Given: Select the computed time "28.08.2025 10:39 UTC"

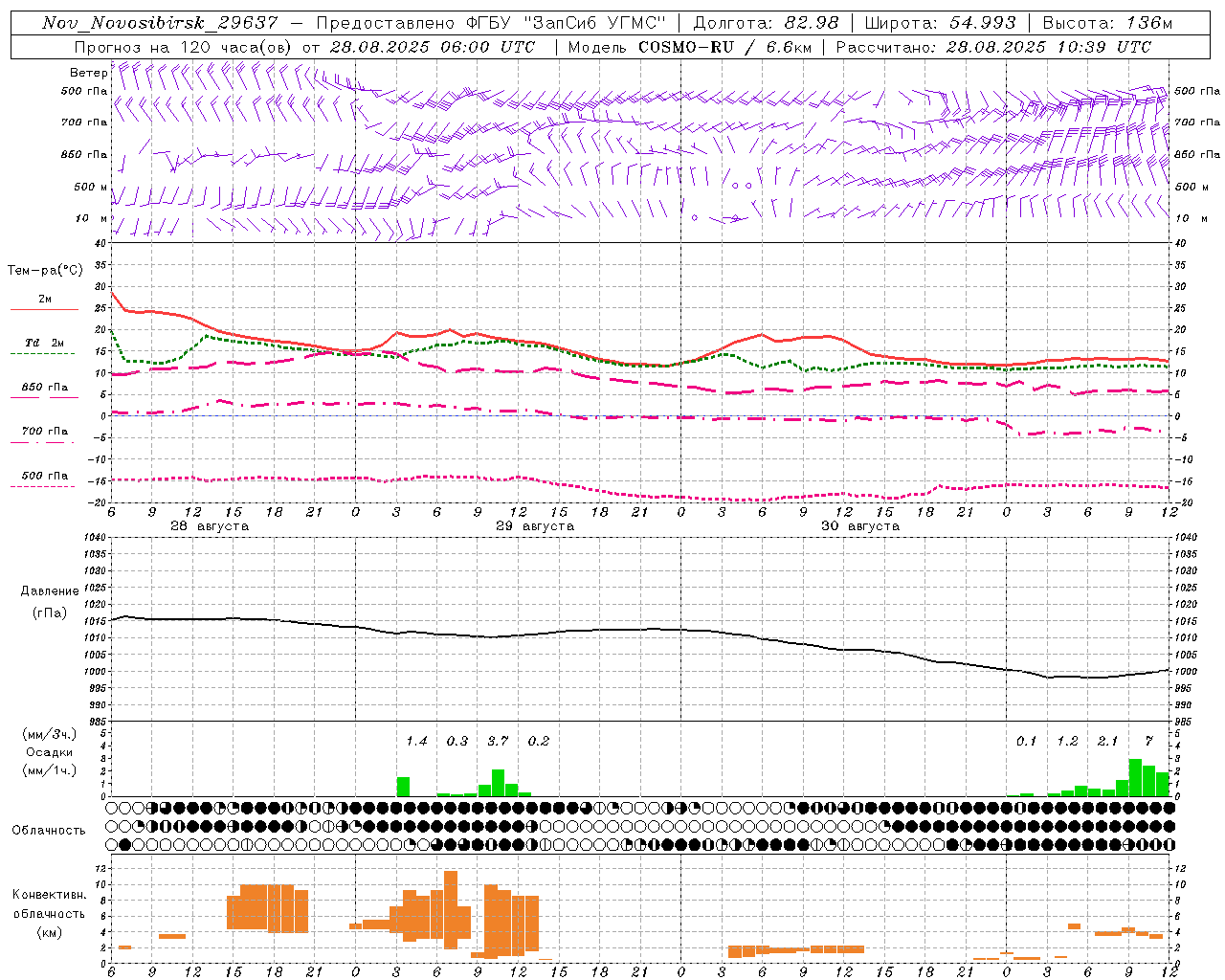Looking at the screenshot, I should pos(1049,47).
